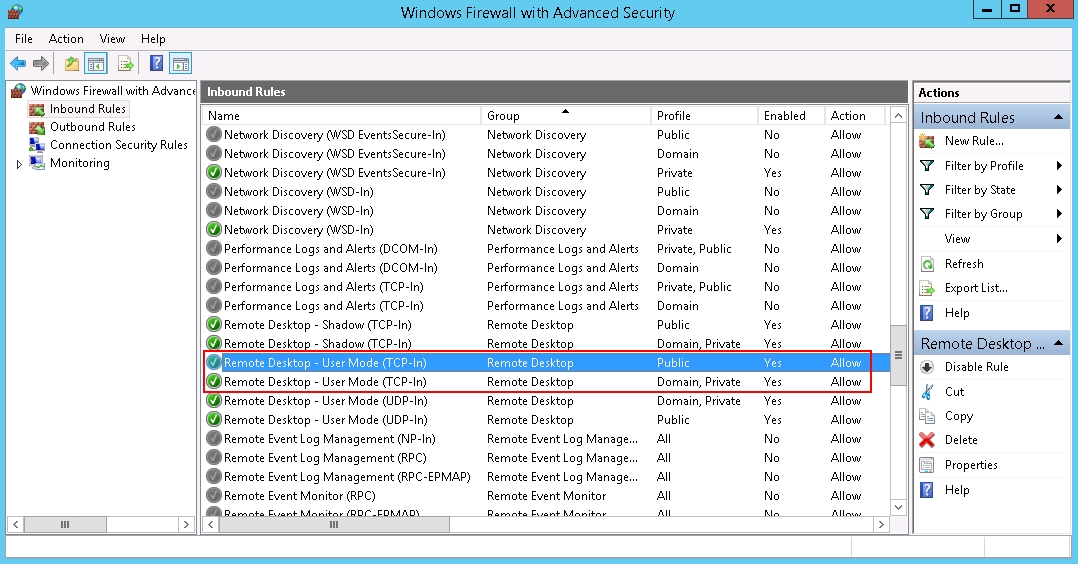The height and width of the screenshot is (564, 1078).
Task: Click New Rule icon in Actions pane
Action: click(x=927, y=141)
